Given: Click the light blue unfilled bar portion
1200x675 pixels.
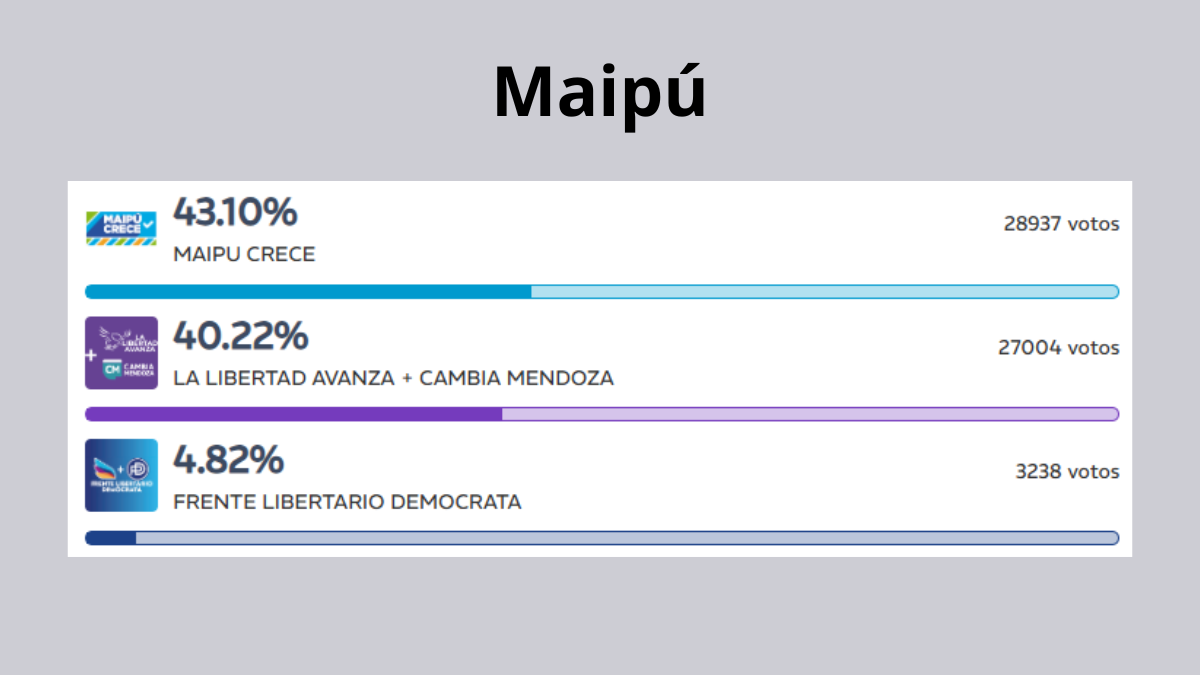Looking at the screenshot, I should 824,292.
